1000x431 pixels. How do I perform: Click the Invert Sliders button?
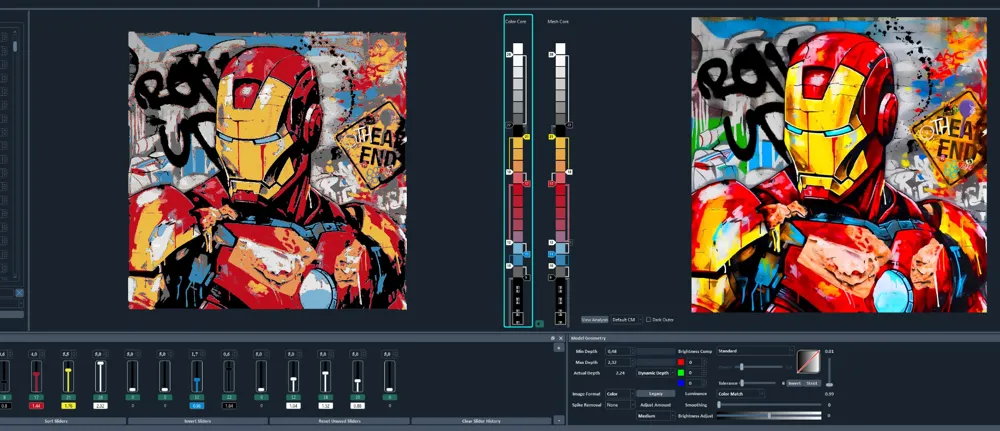point(197,421)
